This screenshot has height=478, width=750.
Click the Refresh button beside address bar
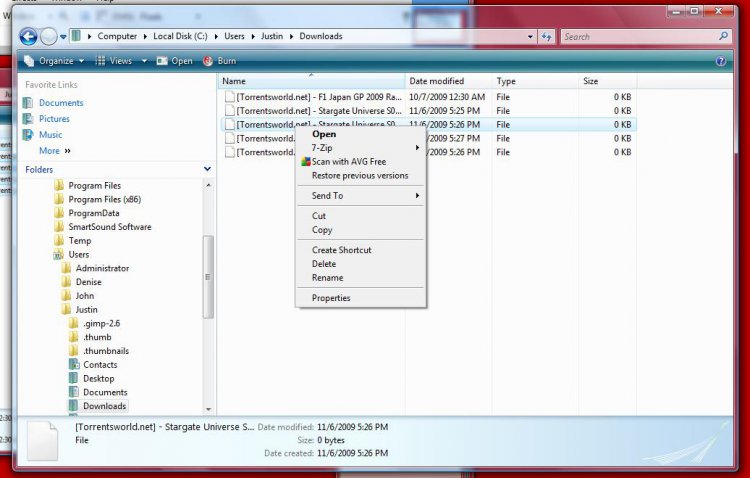(x=547, y=36)
